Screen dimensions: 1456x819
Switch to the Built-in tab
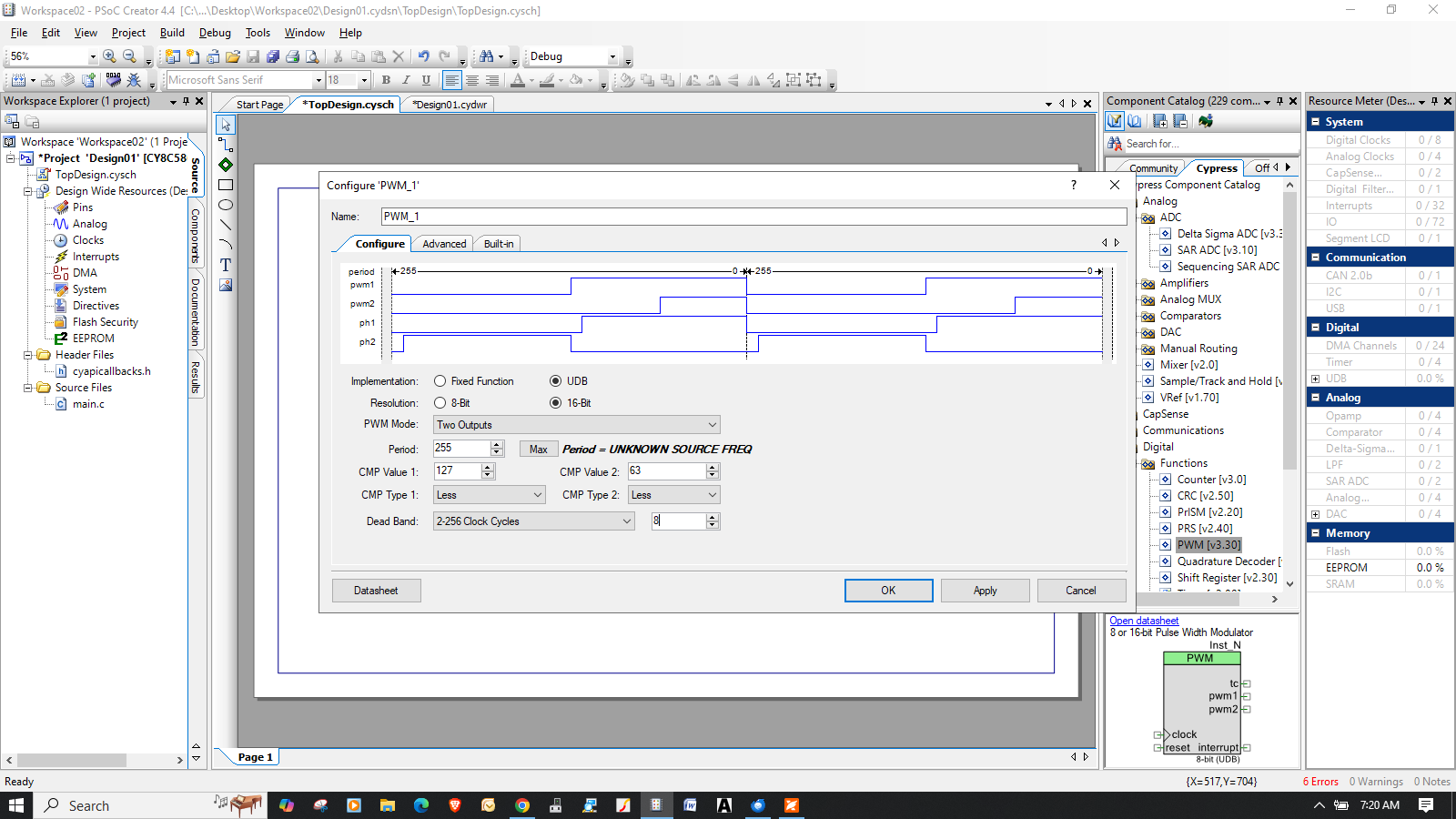point(499,244)
